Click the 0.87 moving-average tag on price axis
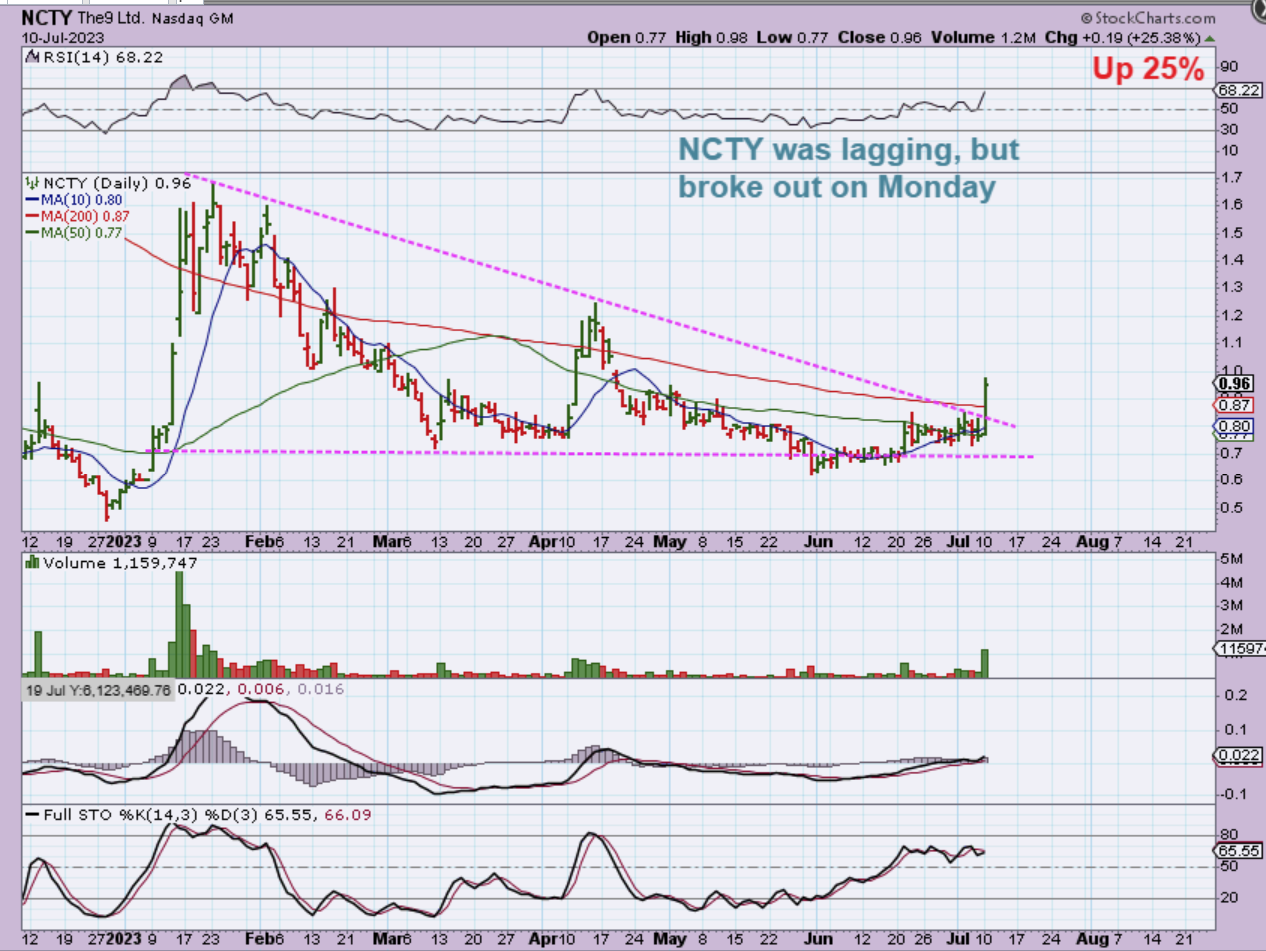1266x951 pixels. click(x=1232, y=404)
